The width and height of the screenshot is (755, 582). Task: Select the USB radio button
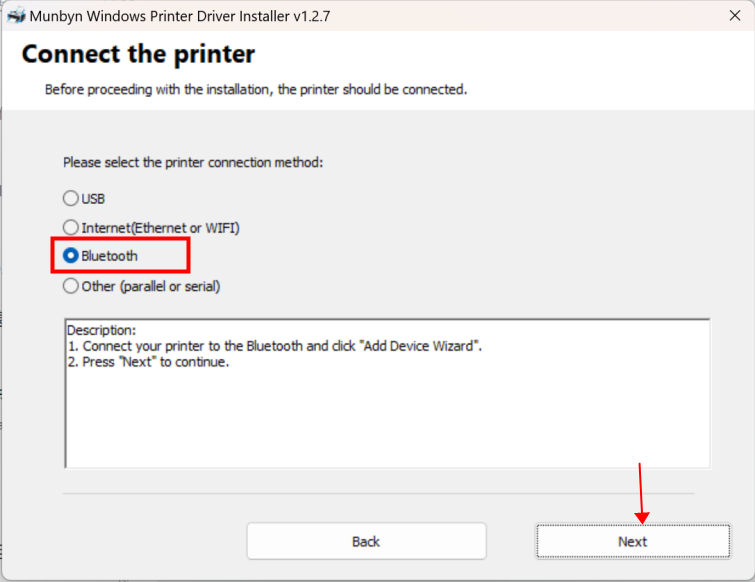[71, 198]
